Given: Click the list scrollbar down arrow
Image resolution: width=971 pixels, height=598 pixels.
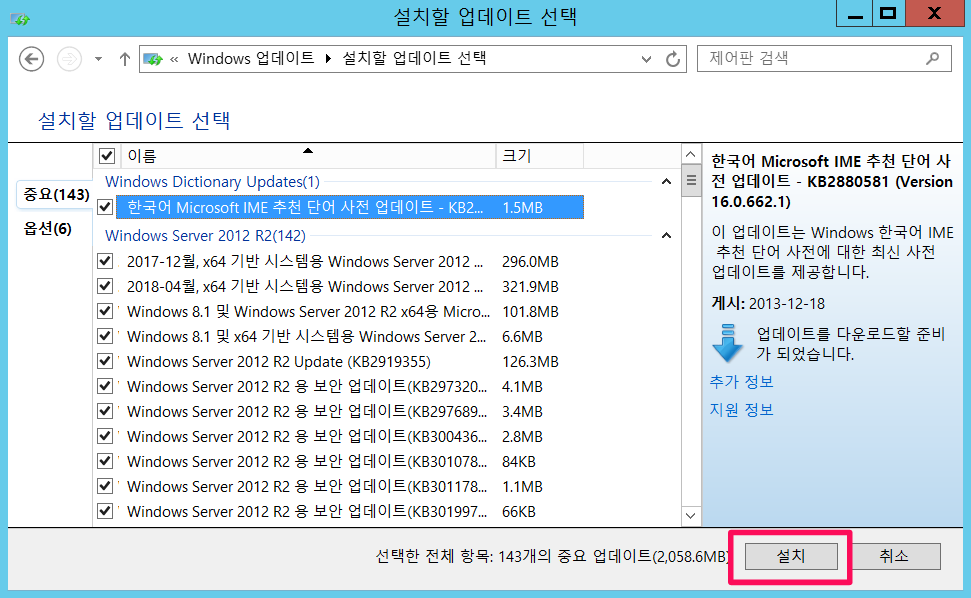Looking at the screenshot, I should point(691,516).
